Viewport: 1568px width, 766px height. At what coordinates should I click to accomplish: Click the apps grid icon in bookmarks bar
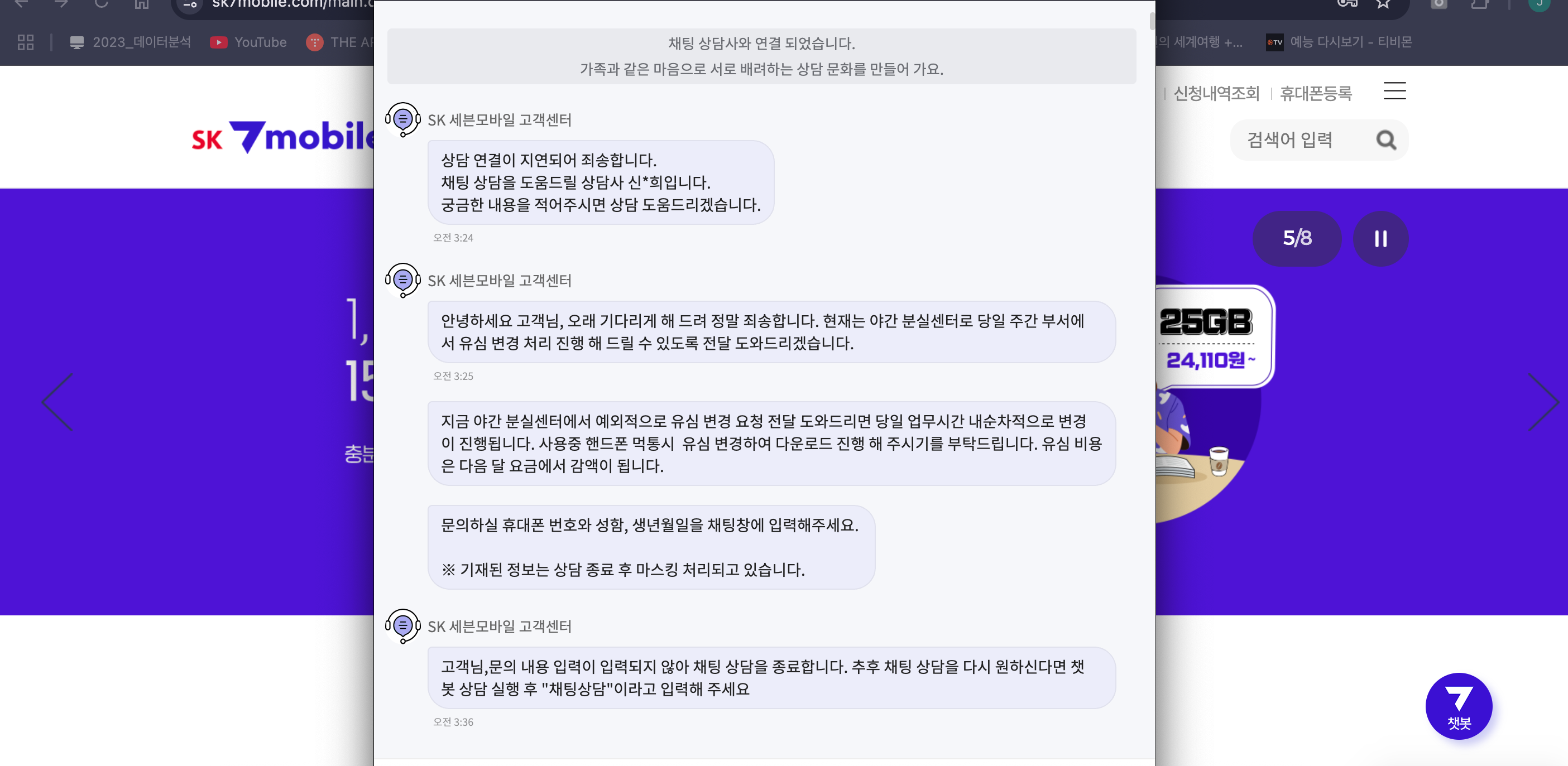(26, 42)
